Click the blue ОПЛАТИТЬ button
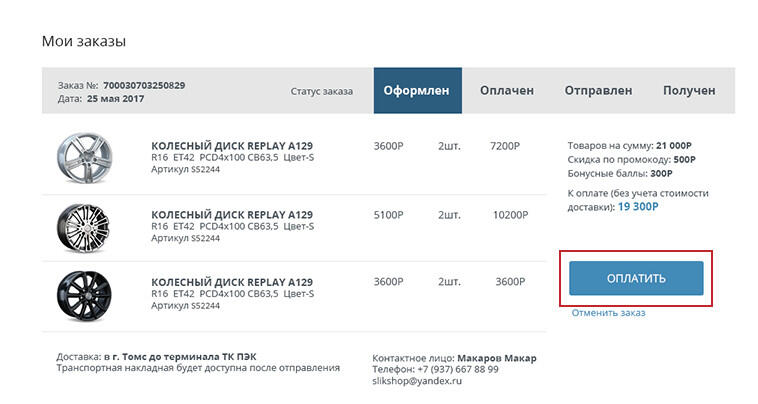The height and width of the screenshot is (404, 758). point(635,278)
